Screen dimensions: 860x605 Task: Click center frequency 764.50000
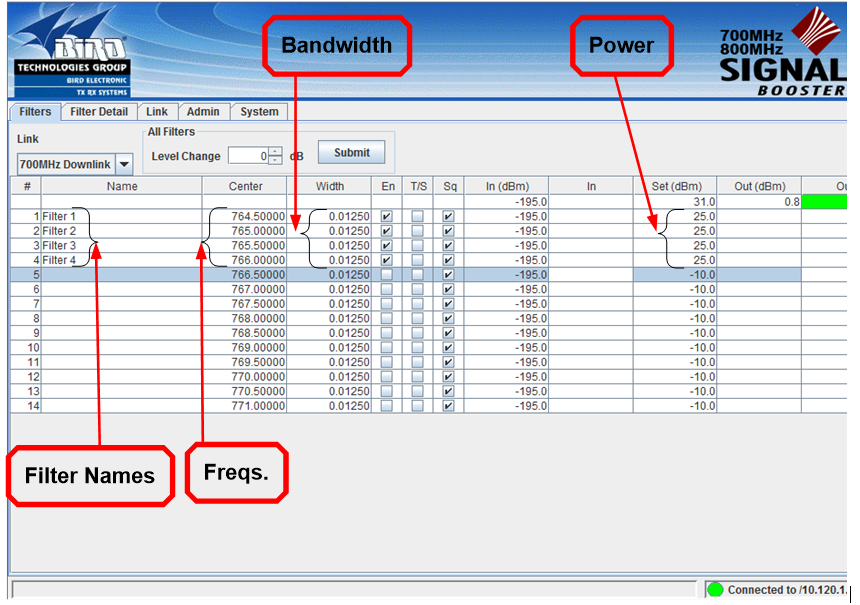pos(258,216)
